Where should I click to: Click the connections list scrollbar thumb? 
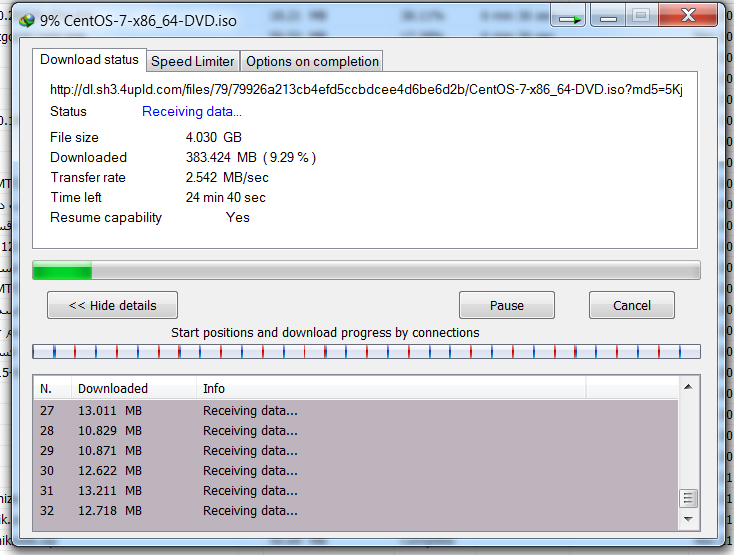pyautogui.click(x=688, y=498)
